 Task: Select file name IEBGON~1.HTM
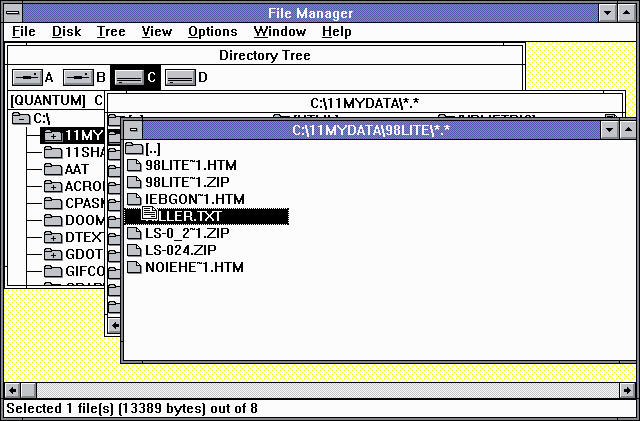(x=195, y=199)
